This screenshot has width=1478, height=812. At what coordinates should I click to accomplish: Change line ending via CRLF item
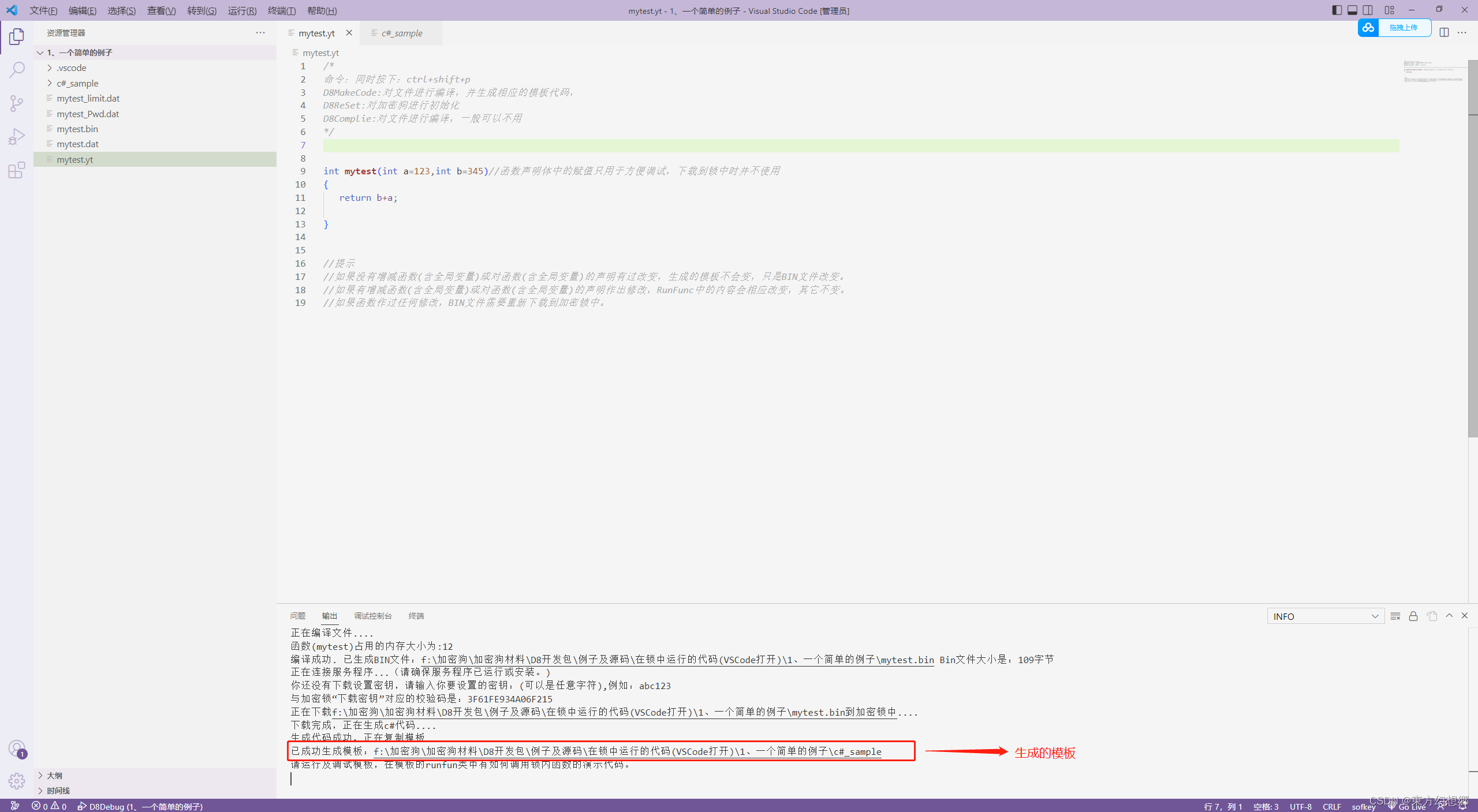click(x=1332, y=806)
